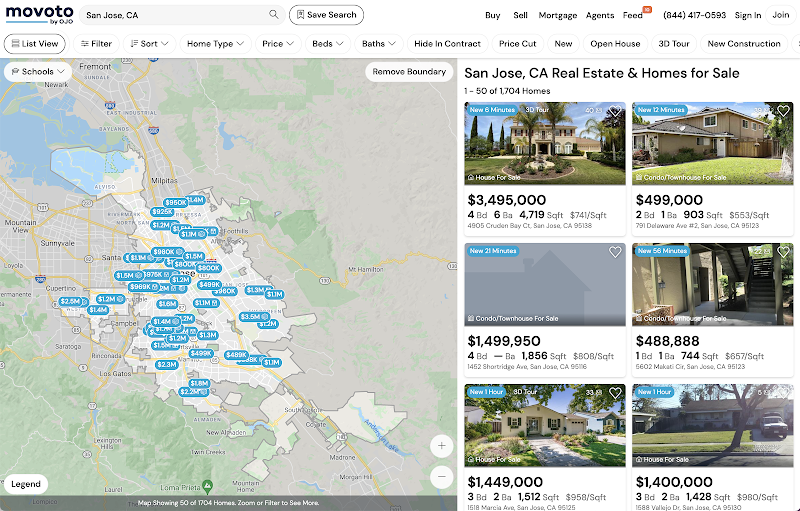Open the $3,495,000 house listing photo
This screenshot has width=800, height=511.
[545, 143]
